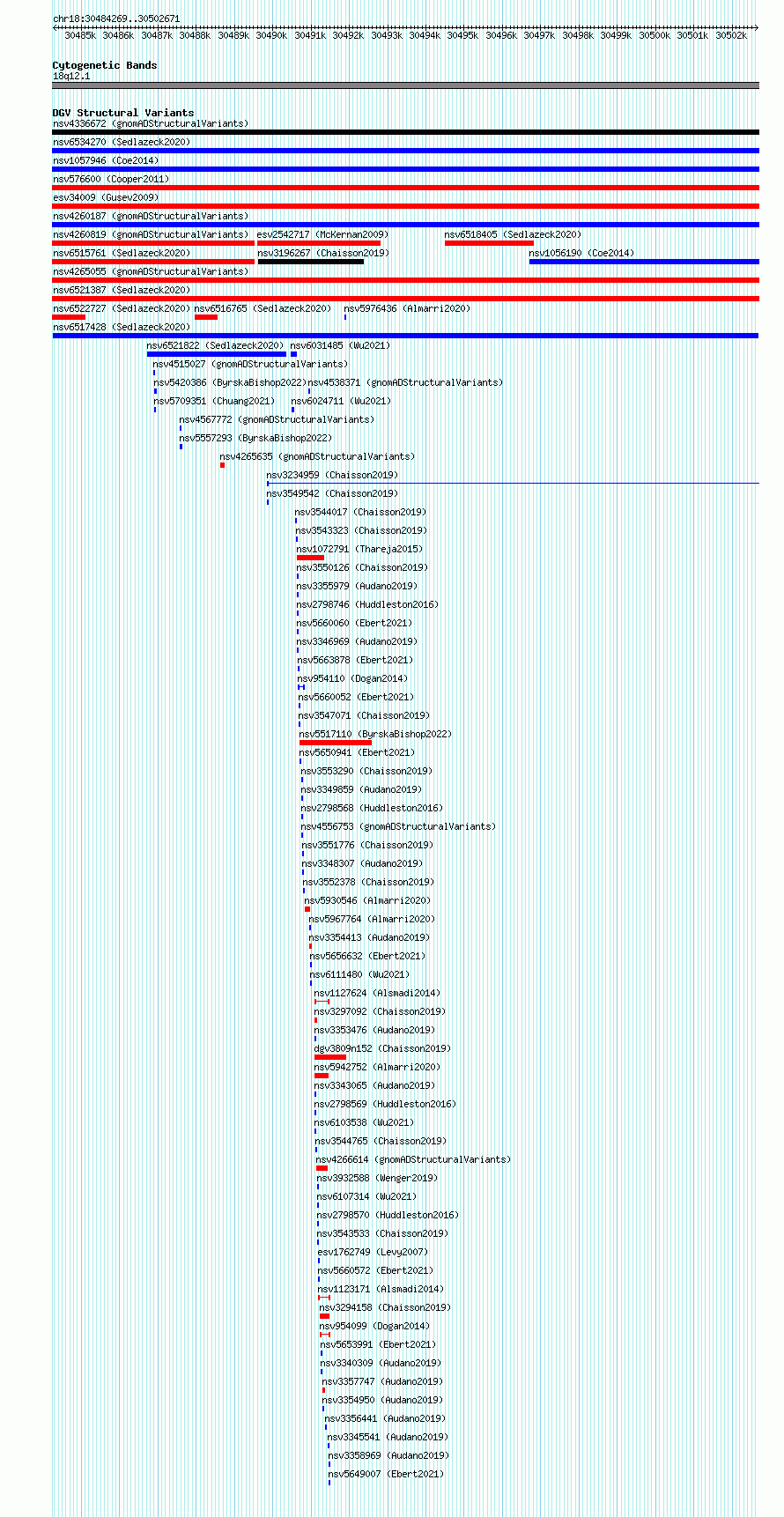
Task: Click nsv5976436 (Almarri2020) label
Action: pos(408,308)
